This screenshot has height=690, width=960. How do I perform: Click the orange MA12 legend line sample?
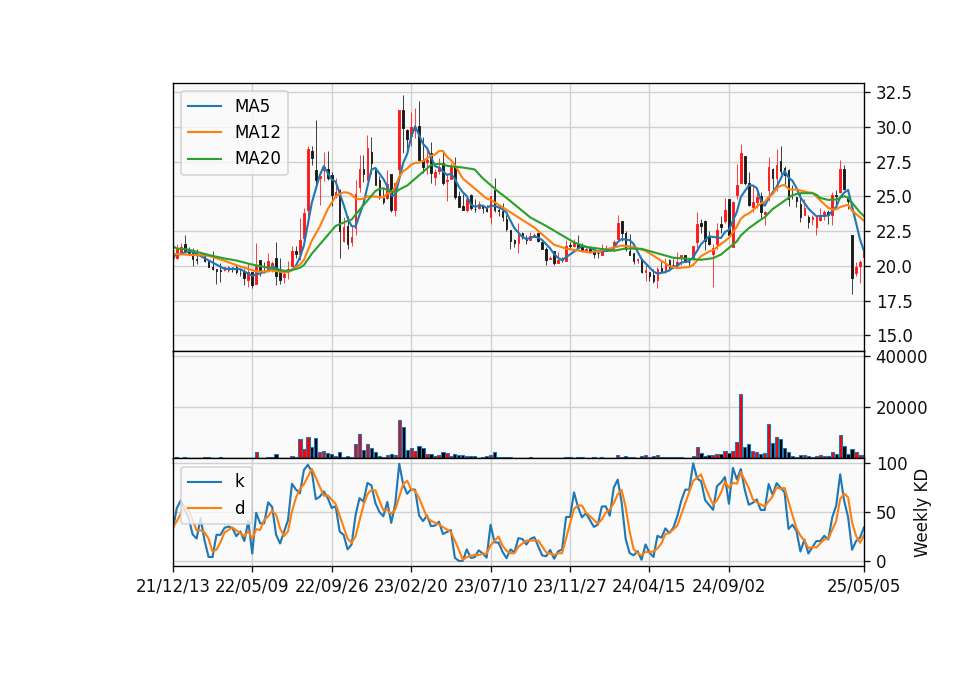click(x=204, y=132)
